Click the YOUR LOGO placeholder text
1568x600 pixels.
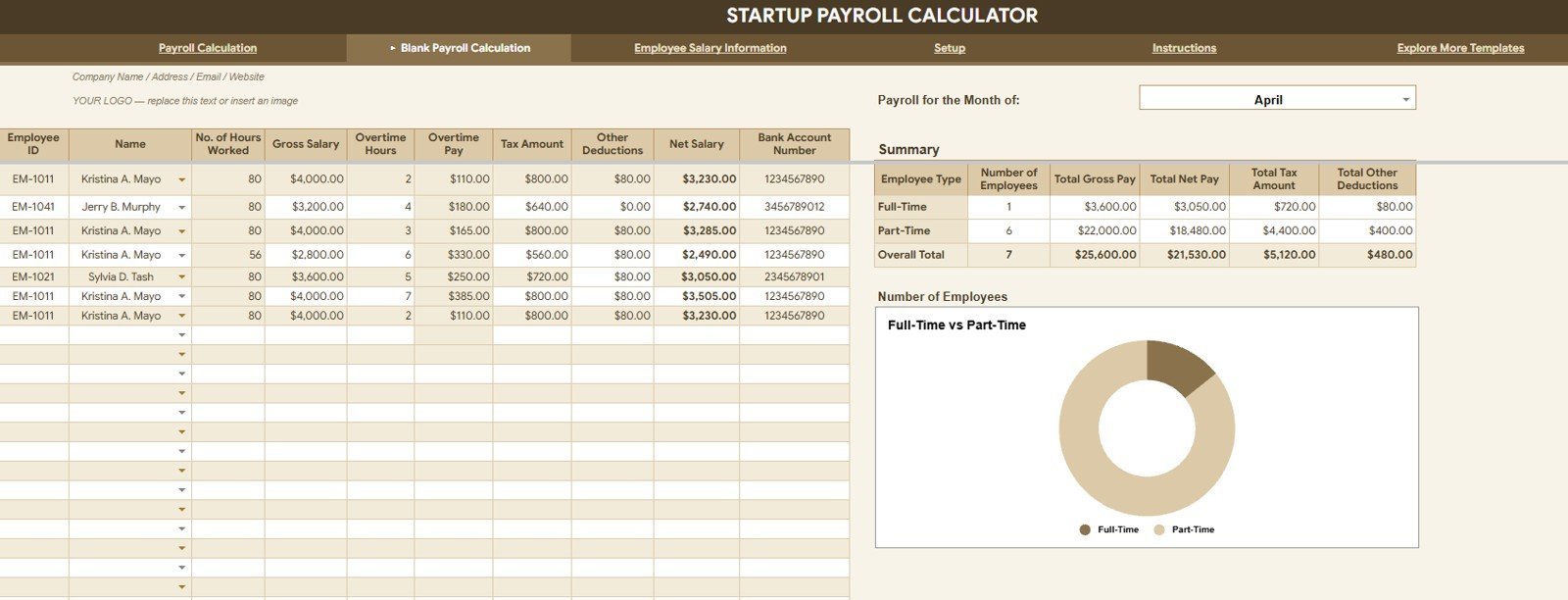coord(185,101)
